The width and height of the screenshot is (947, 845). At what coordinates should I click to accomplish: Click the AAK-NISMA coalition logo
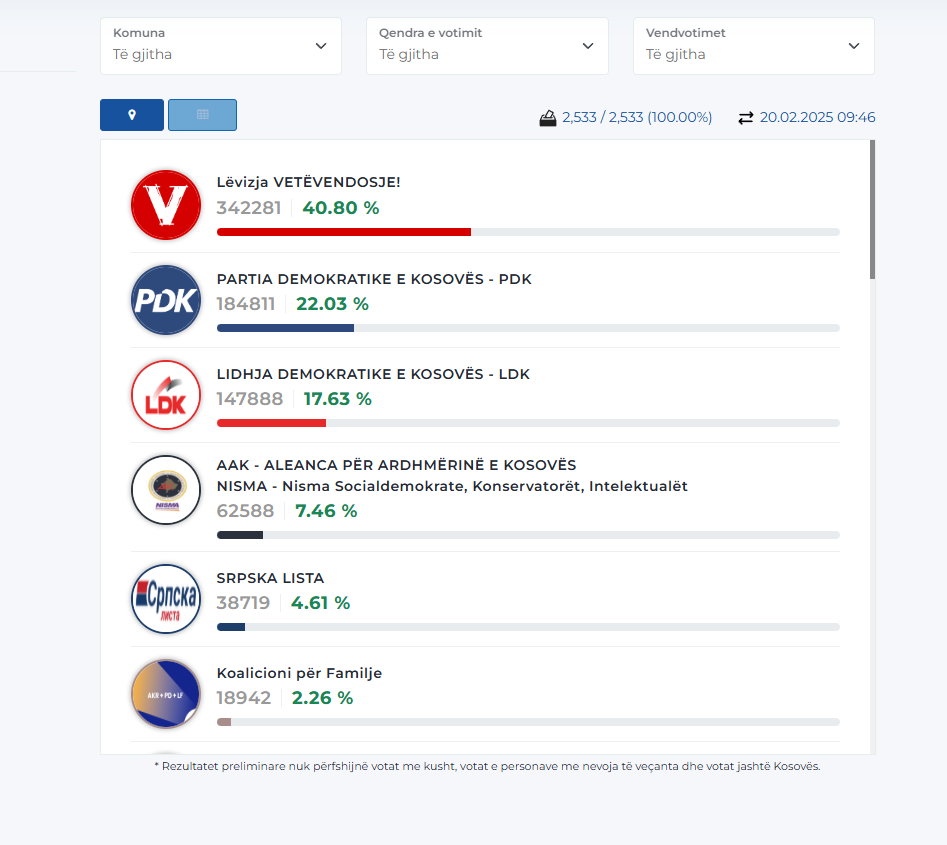click(x=166, y=490)
